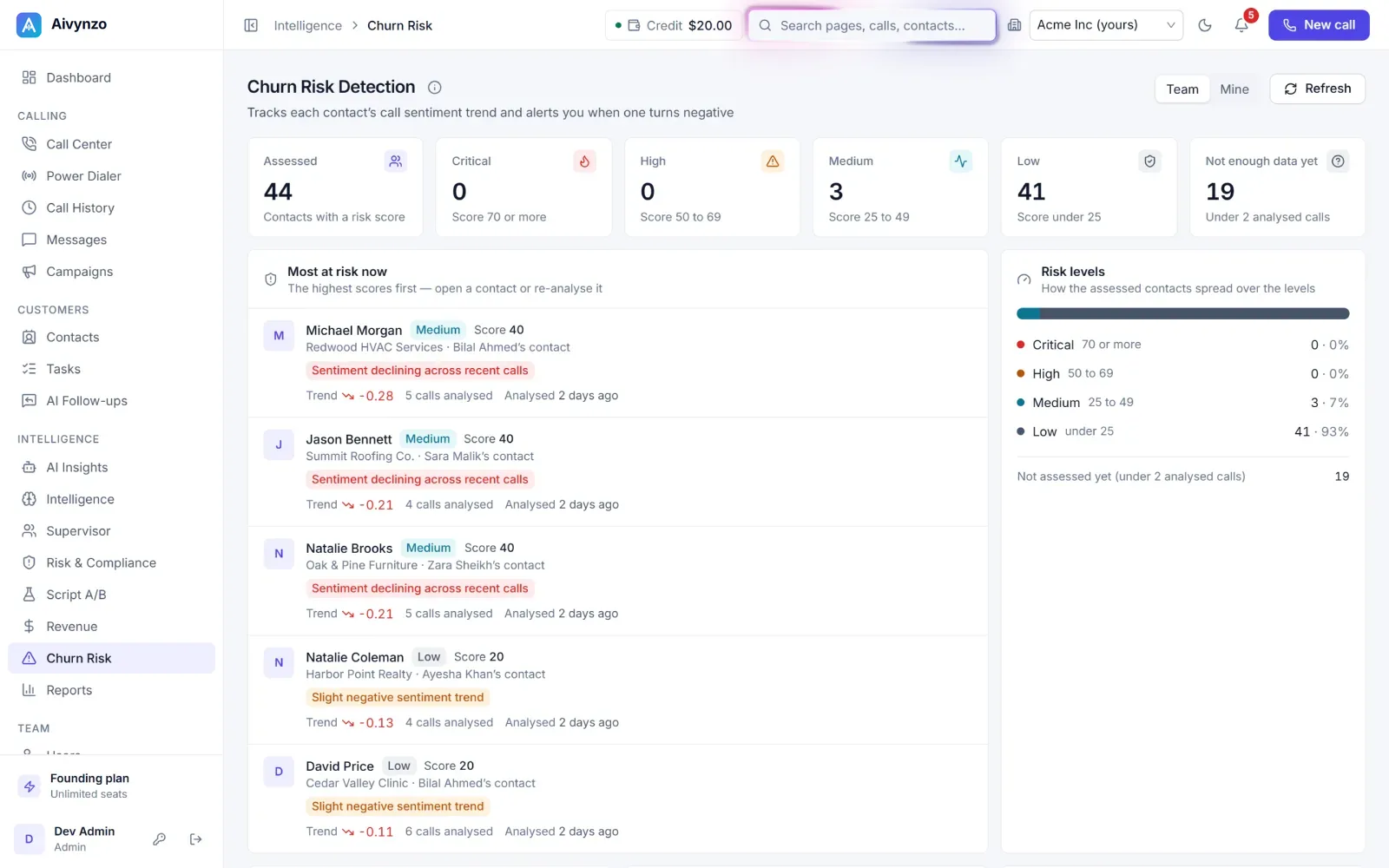Screen dimensions: 1389x868
Task: Select the Team view toggle
Action: click(1182, 89)
